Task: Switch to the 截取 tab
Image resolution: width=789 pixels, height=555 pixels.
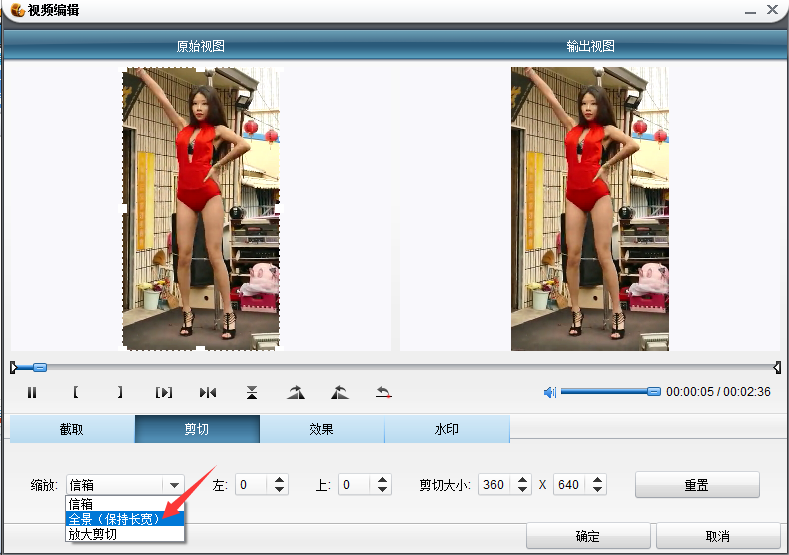Action: point(72,429)
